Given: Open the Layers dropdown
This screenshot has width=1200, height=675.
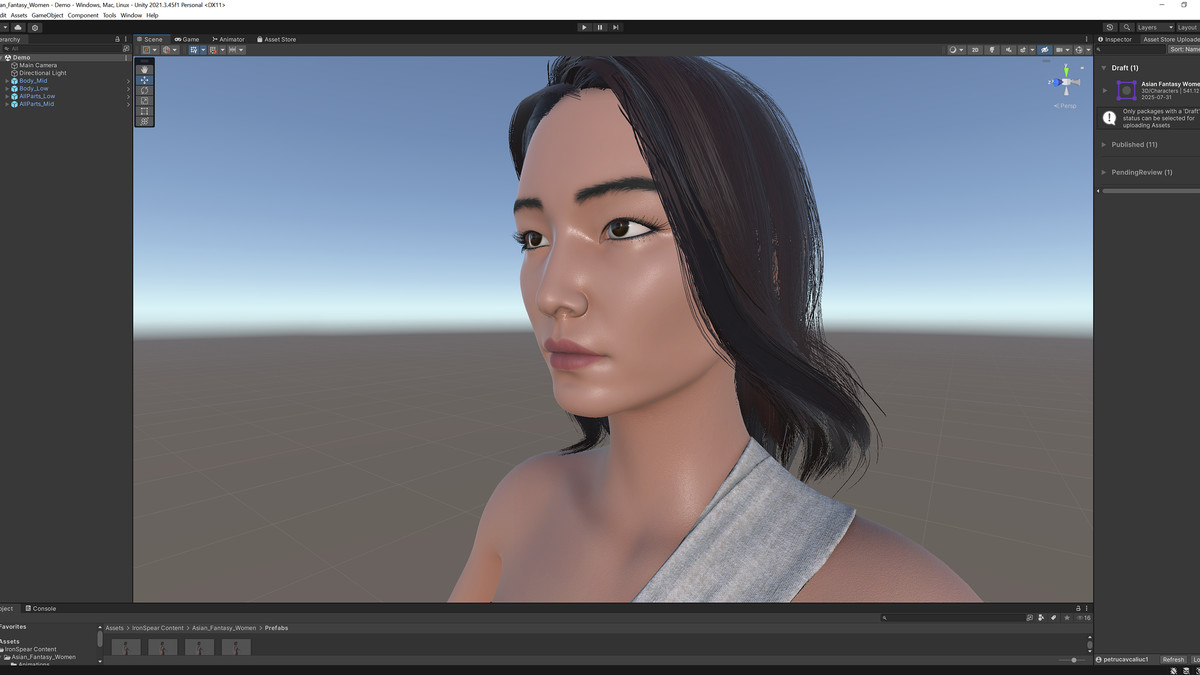Looking at the screenshot, I should 1153,27.
